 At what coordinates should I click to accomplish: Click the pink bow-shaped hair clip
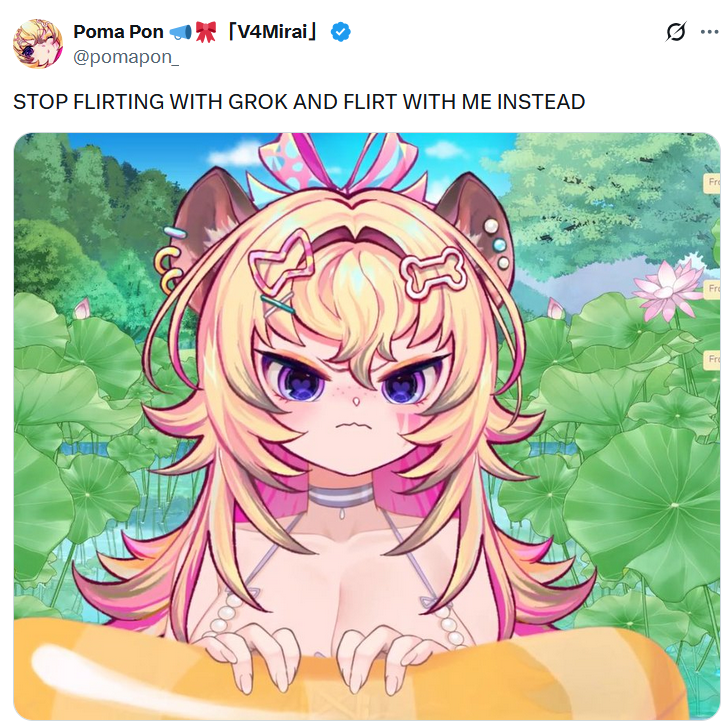point(282,262)
